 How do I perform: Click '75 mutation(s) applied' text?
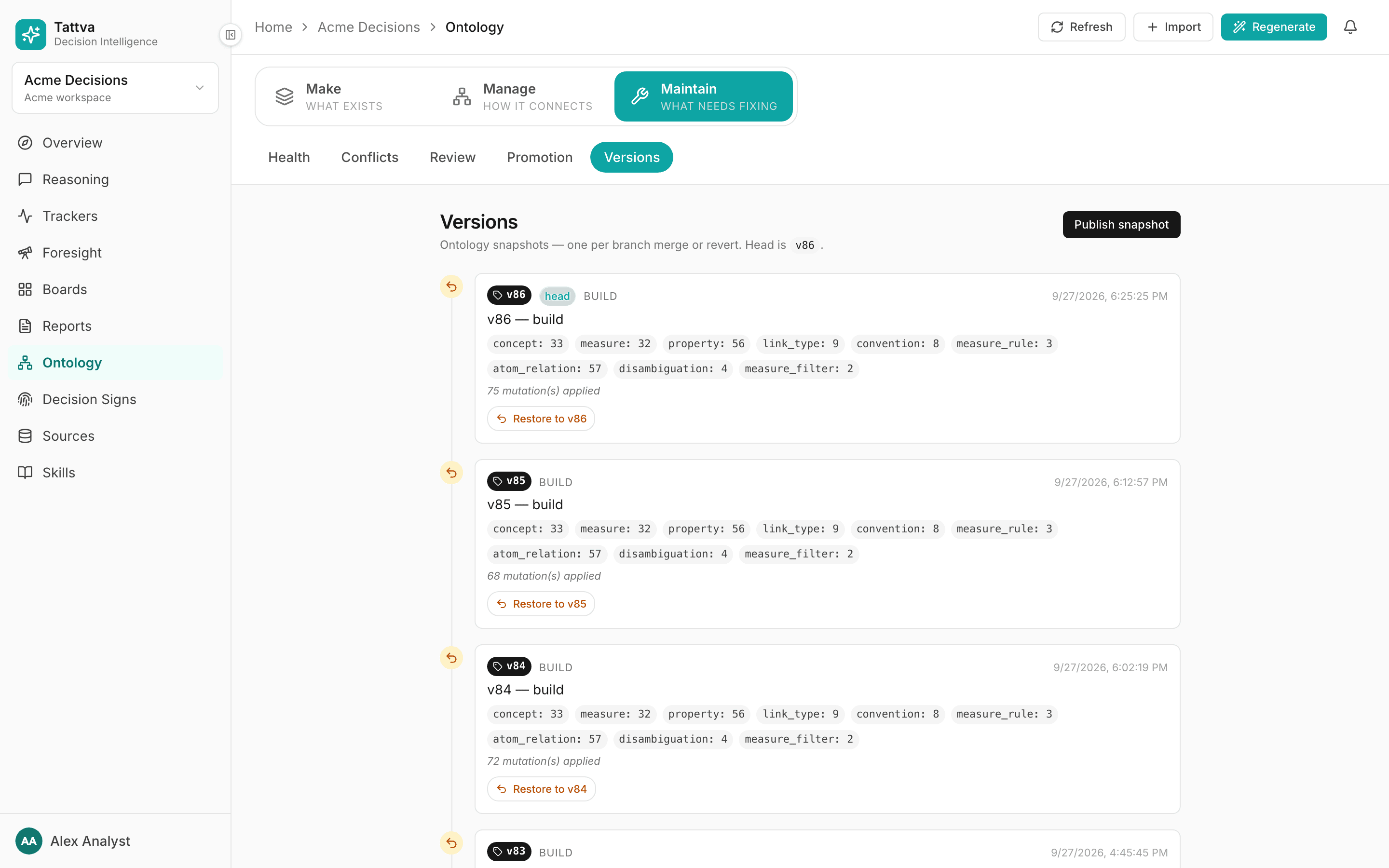[543, 391]
